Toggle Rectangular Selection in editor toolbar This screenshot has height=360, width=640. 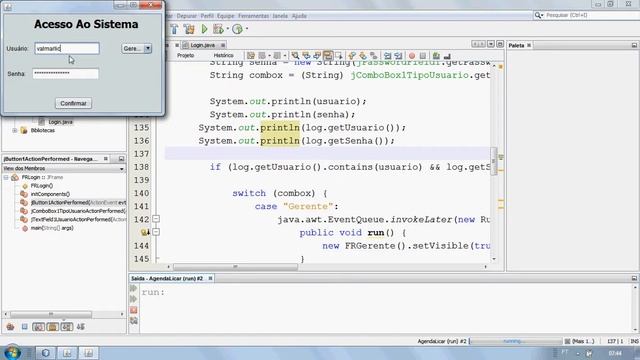click(339, 56)
